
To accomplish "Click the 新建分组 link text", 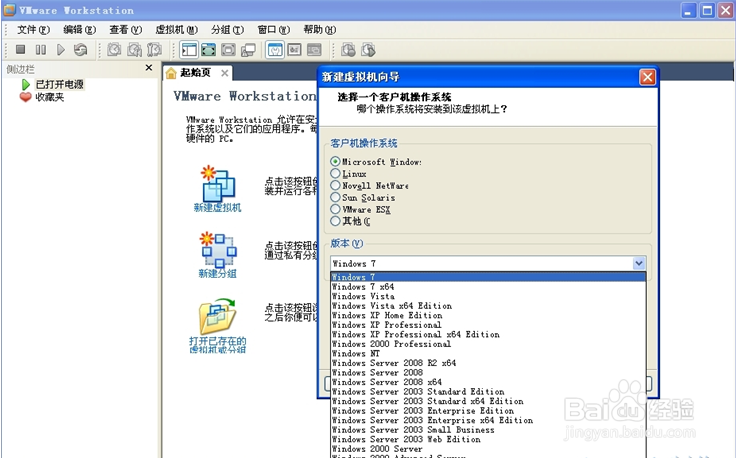I will (x=217, y=274).
